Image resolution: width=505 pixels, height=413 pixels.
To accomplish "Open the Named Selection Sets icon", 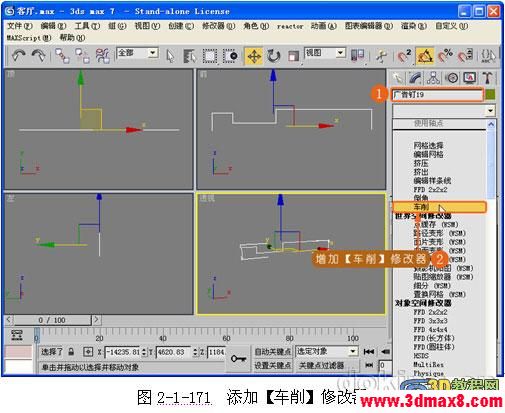I will [488, 56].
